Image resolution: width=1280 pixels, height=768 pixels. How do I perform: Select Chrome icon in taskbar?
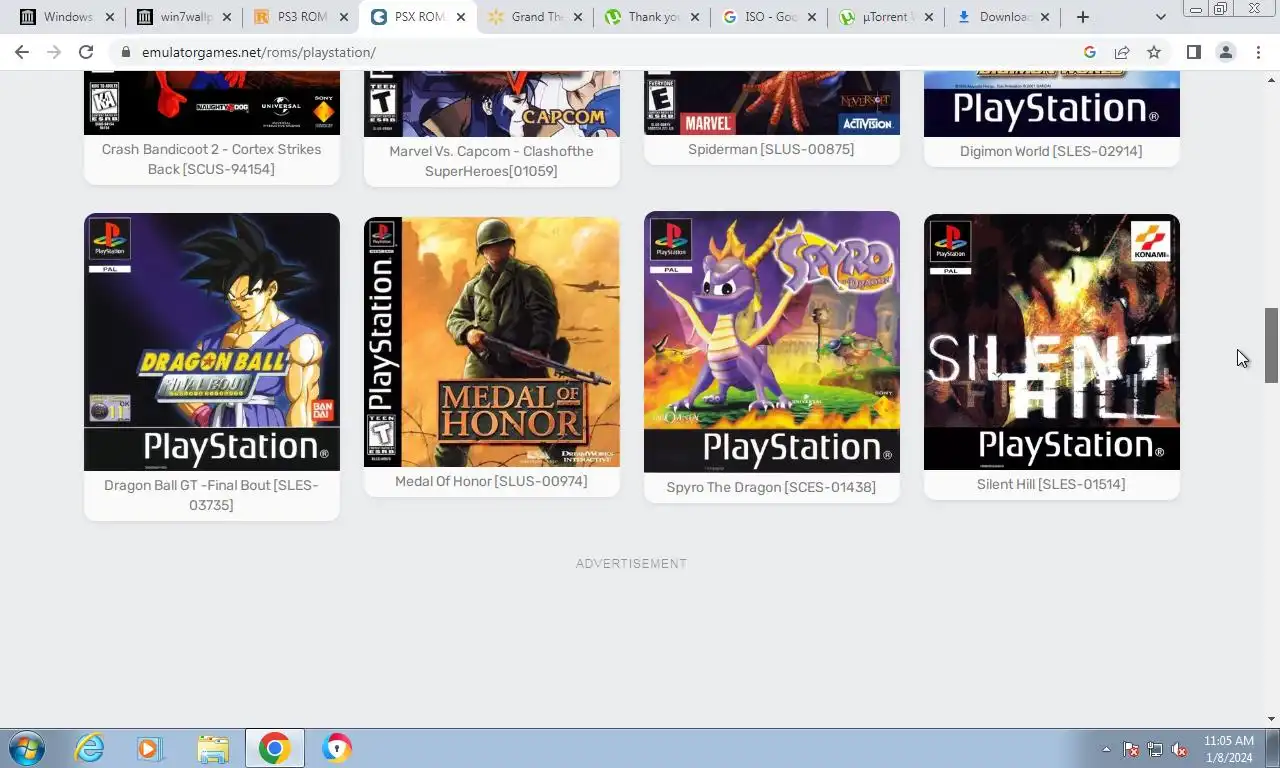coord(274,748)
